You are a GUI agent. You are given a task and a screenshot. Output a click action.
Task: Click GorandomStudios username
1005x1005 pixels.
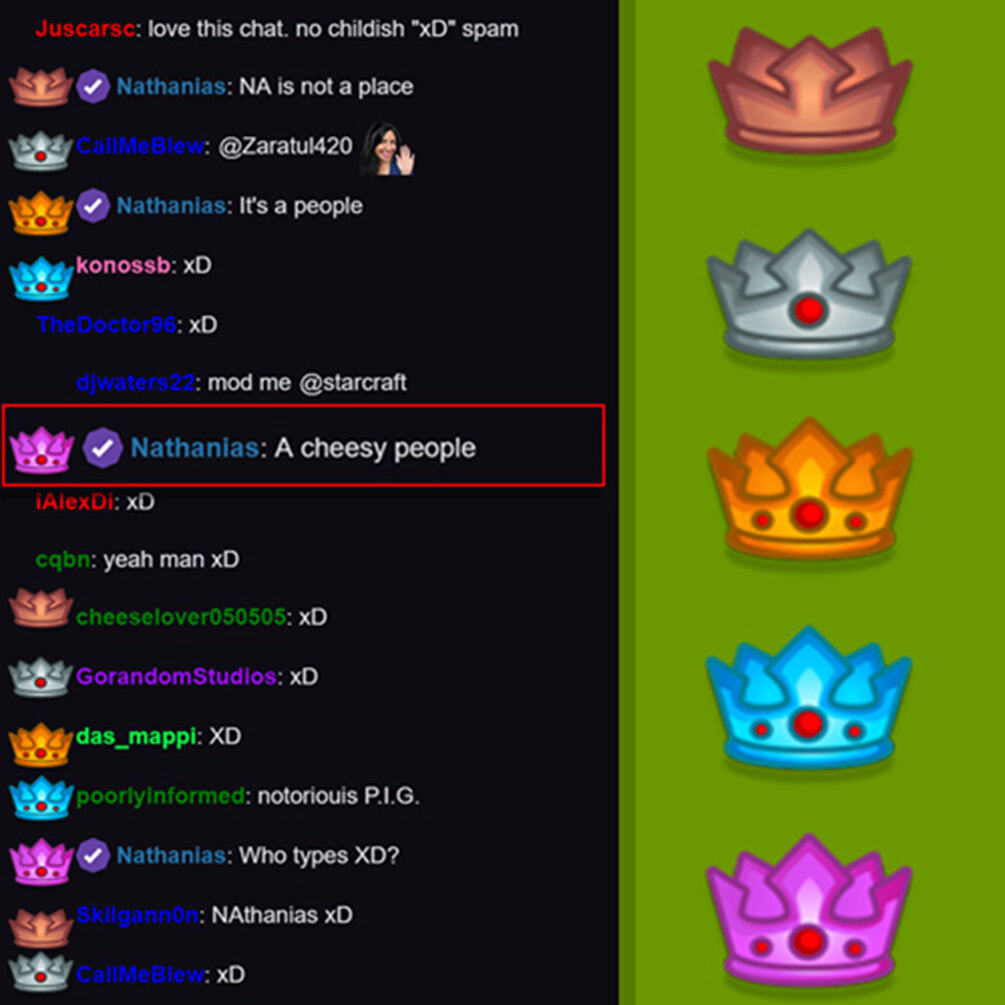click(x=176, y=676)
